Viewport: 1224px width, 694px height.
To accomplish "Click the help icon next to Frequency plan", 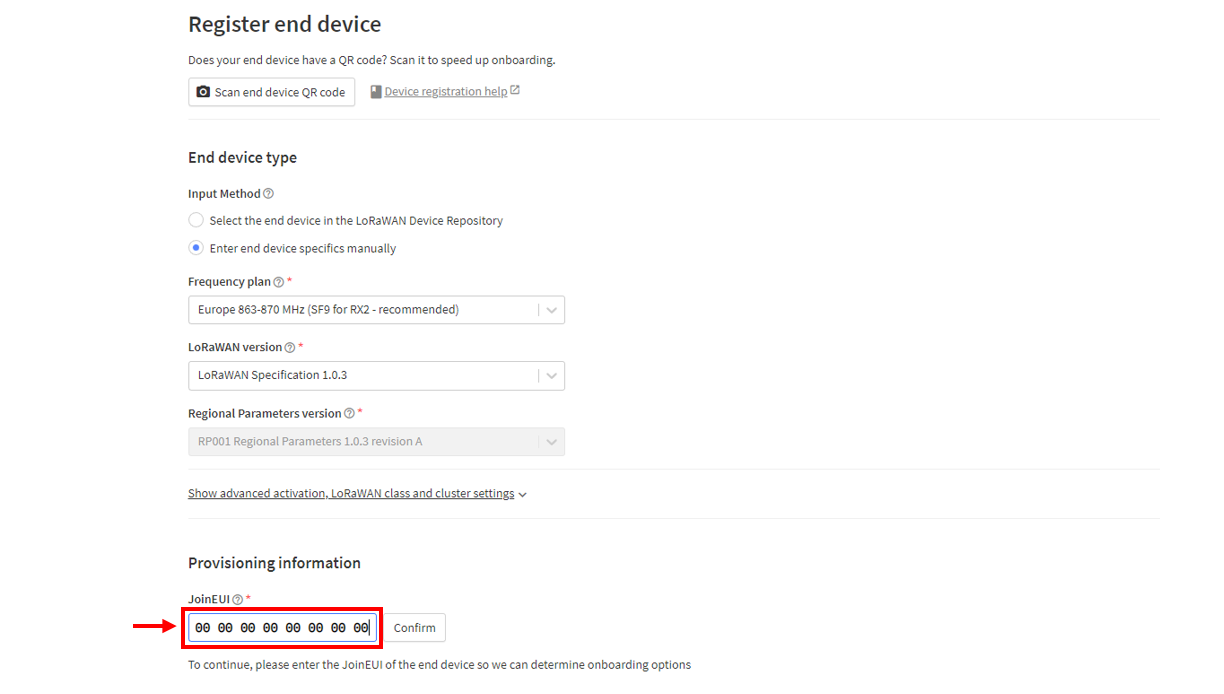I will pyautogui.click(x=278, y=282).
